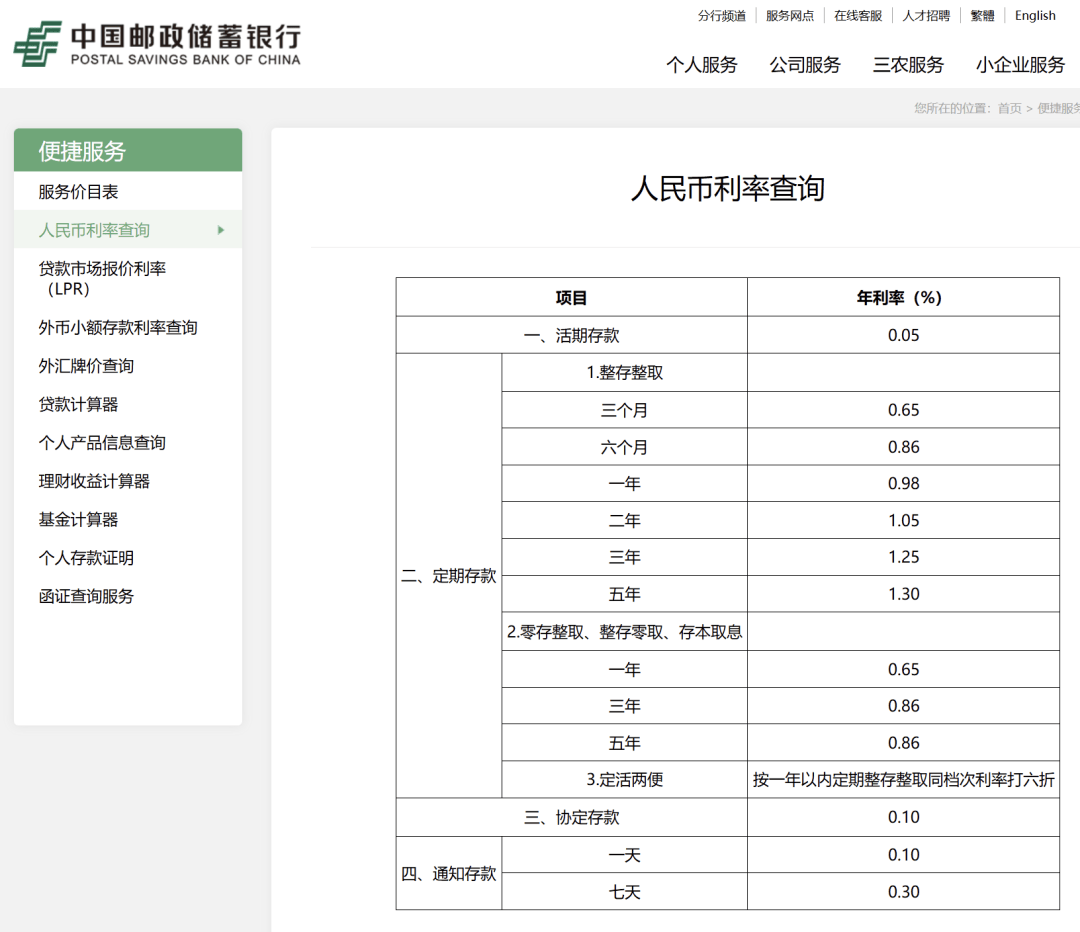Switch the site language to English
The width and height of the screenshot is (1080, 932).
(x=1035, y=15)
